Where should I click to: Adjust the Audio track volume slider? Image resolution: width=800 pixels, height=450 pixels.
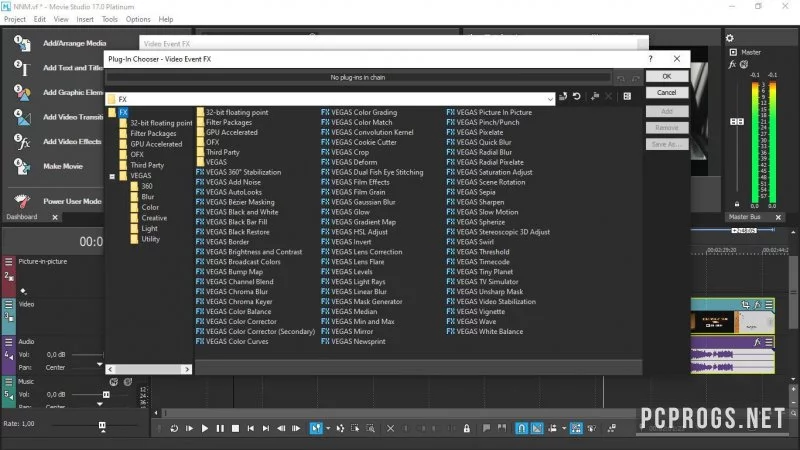[87, 355]
